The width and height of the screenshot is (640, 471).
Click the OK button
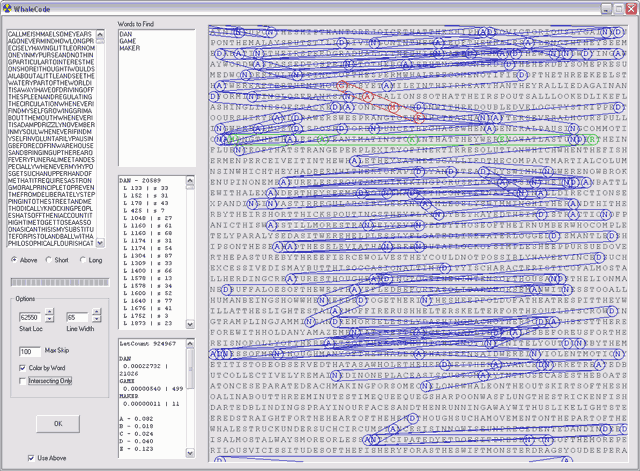[58, 424]
